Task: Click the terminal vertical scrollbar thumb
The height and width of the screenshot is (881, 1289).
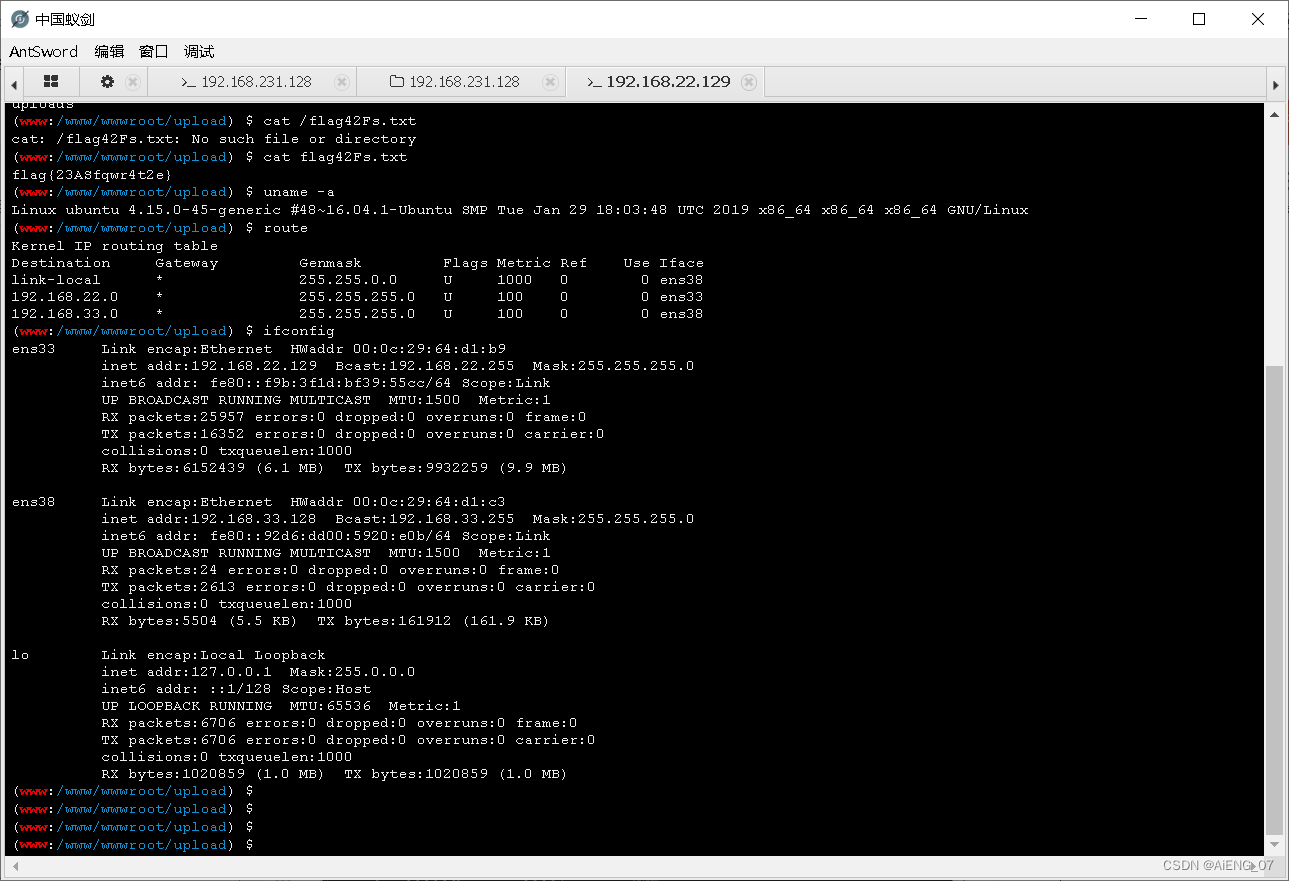Action: 1274,600
